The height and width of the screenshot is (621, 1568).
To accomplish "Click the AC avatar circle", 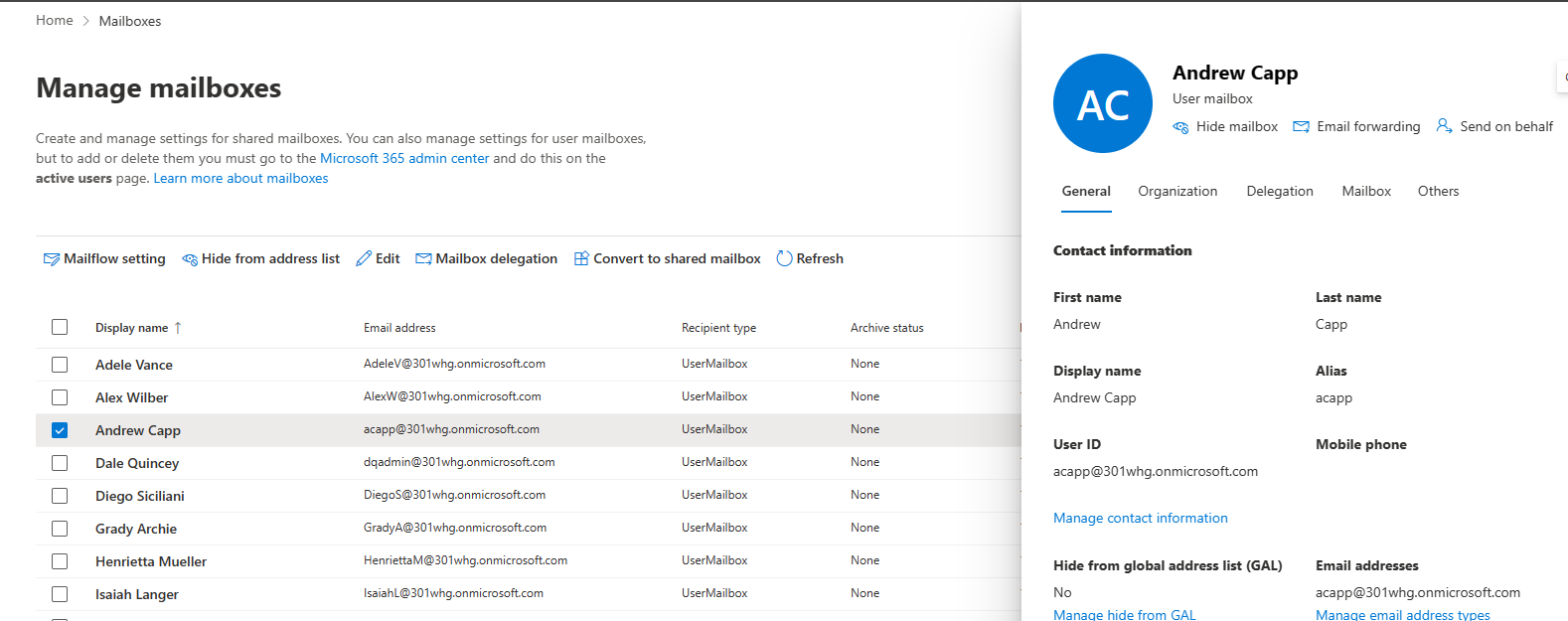I will coord(1103,103).
